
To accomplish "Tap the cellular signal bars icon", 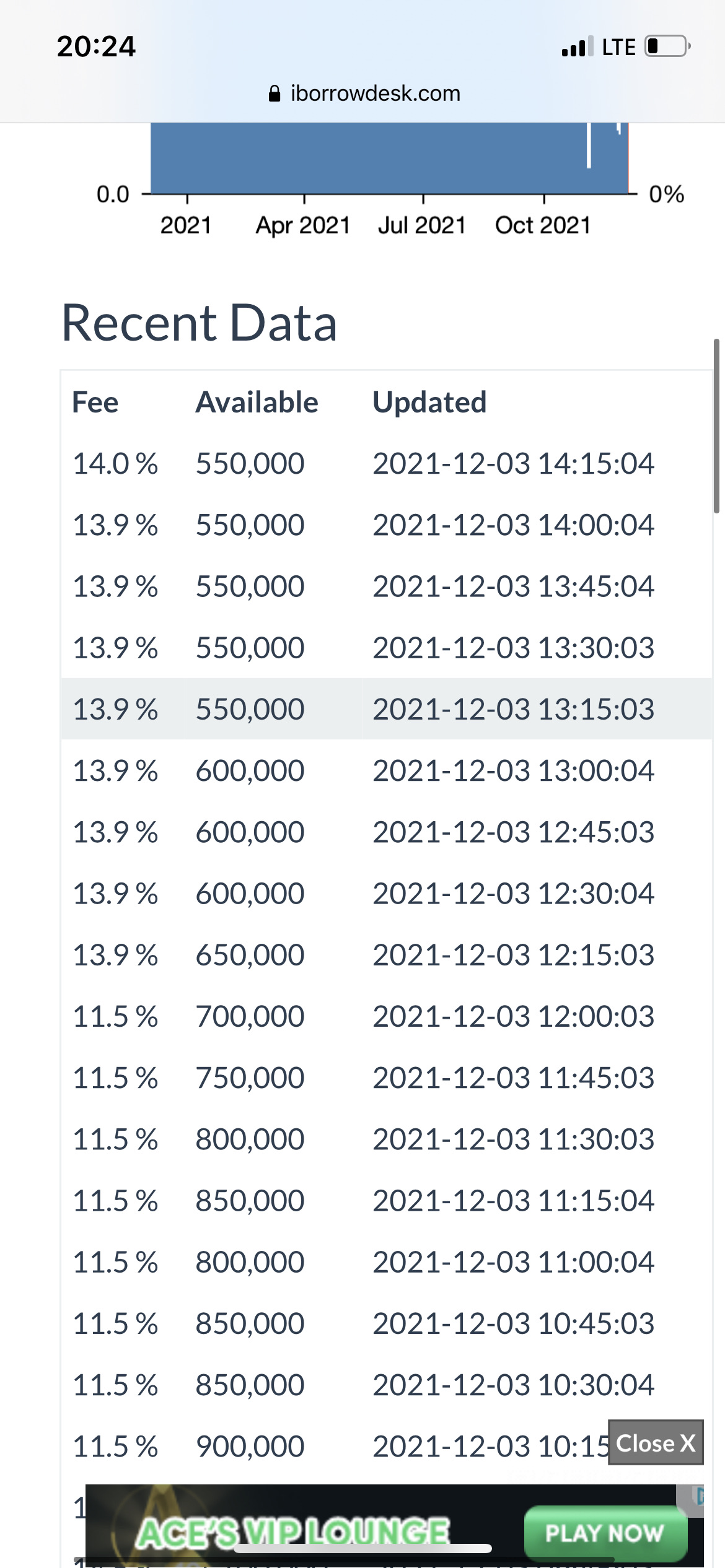I will tap(578, 46).
